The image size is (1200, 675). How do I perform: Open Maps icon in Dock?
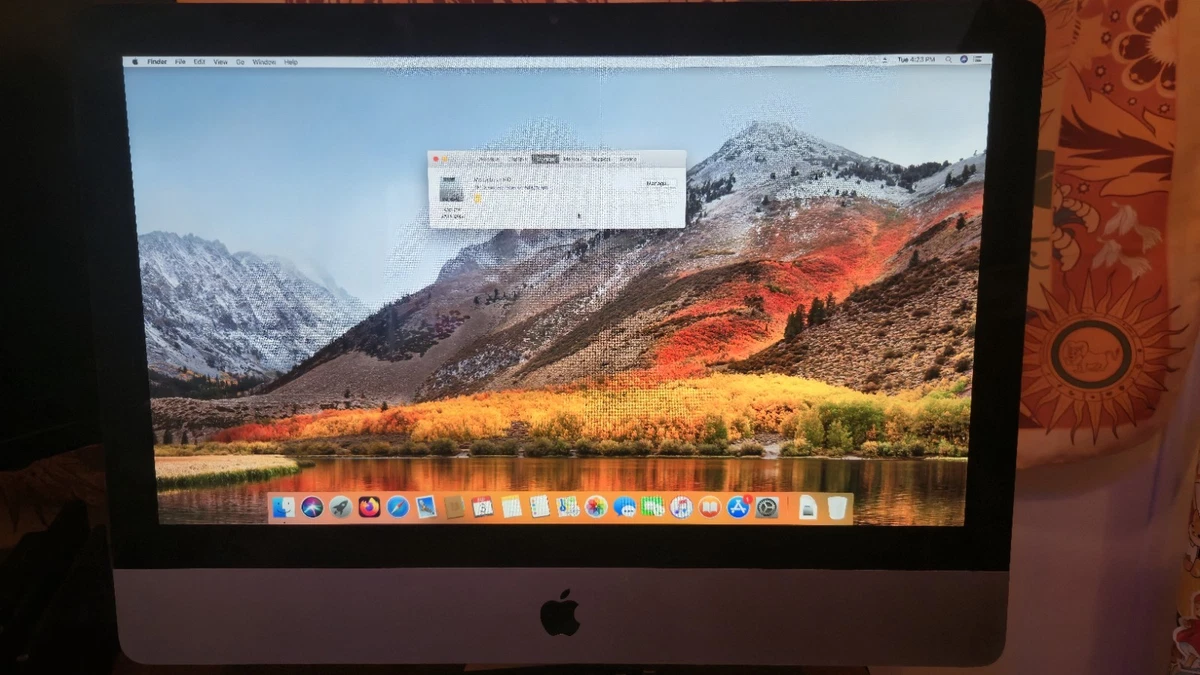pyautogui.click(x=567, y=507)
